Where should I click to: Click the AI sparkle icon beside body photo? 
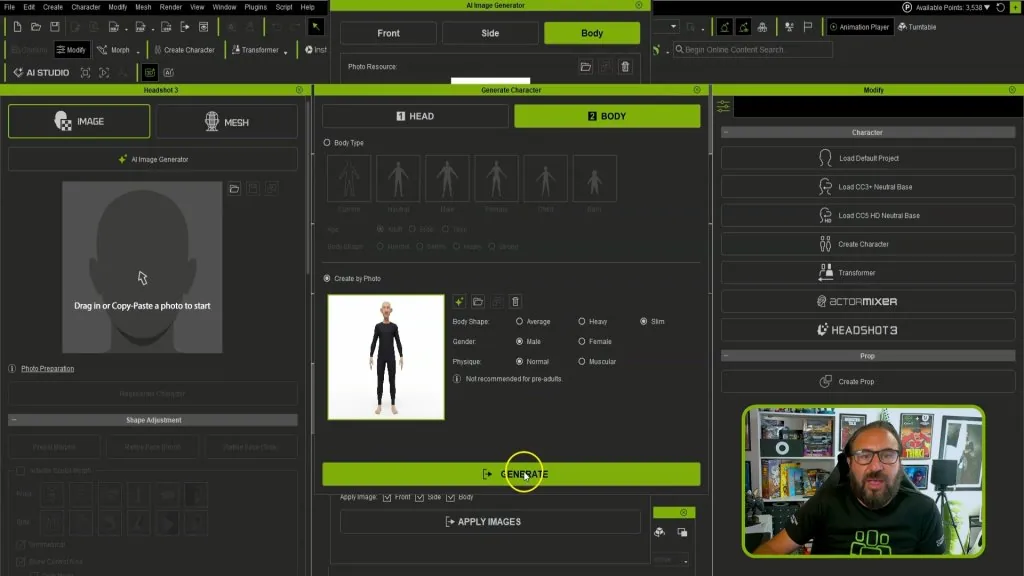pos(459,302)
